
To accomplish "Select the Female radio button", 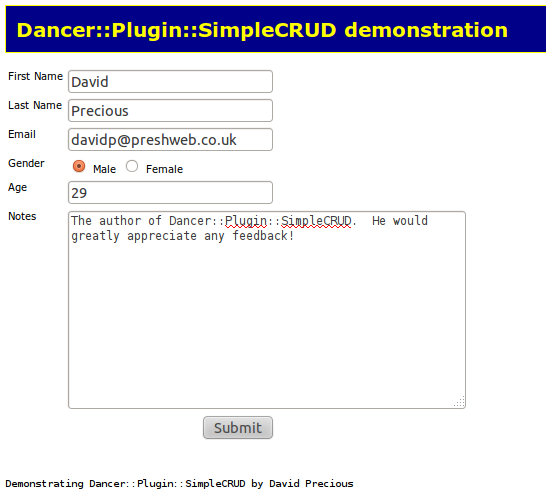I will [132, 166].
